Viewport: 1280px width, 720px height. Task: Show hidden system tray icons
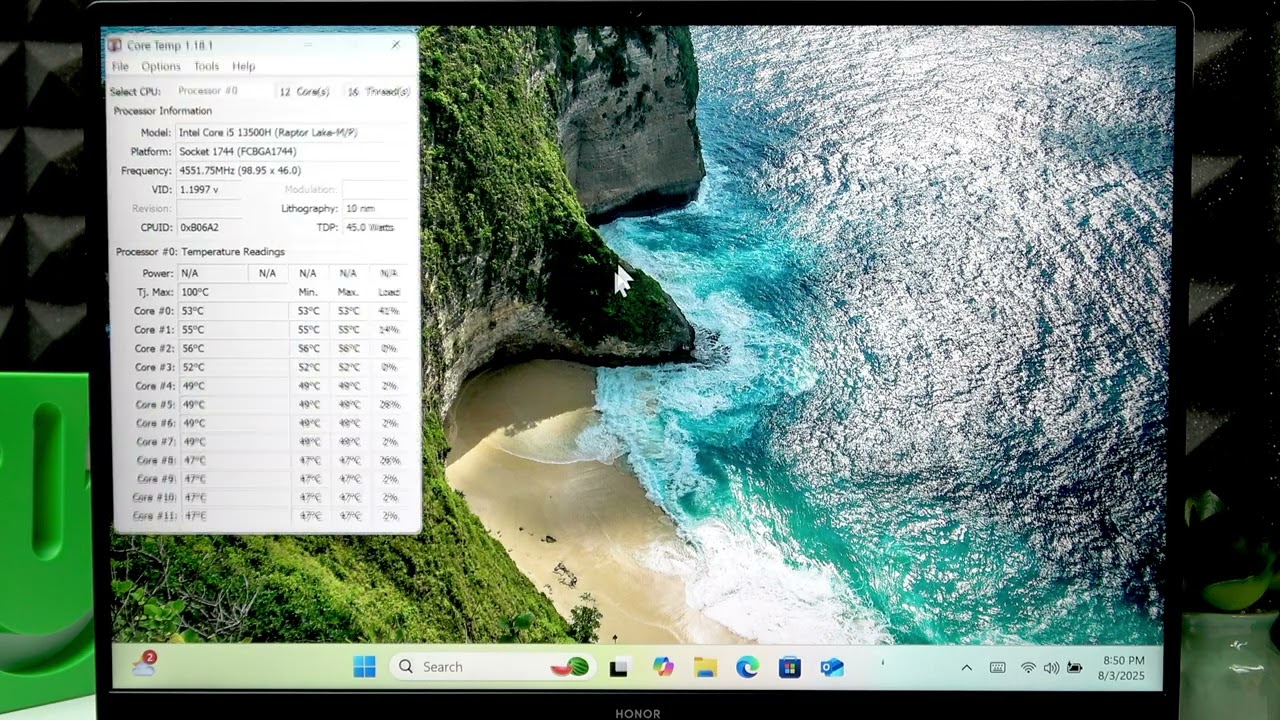[966, 668]
